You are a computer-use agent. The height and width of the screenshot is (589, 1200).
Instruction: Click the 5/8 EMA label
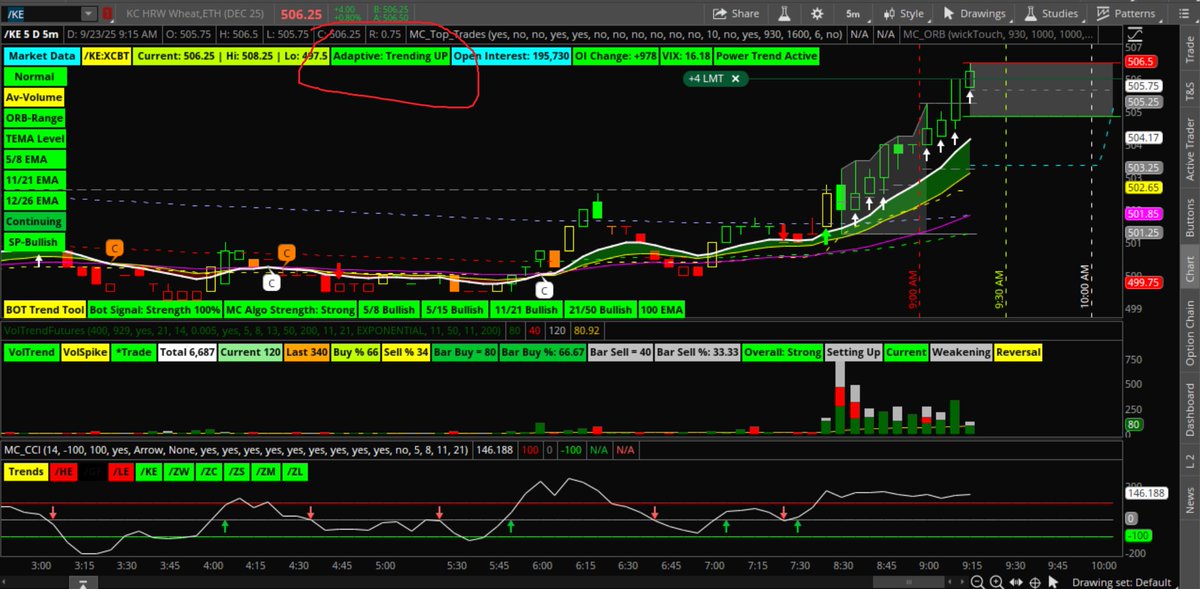(x=35, y=159)
